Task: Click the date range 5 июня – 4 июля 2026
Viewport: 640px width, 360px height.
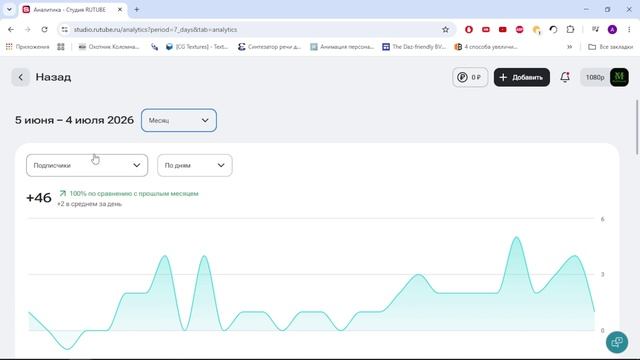Action: (x=74, y=120)
